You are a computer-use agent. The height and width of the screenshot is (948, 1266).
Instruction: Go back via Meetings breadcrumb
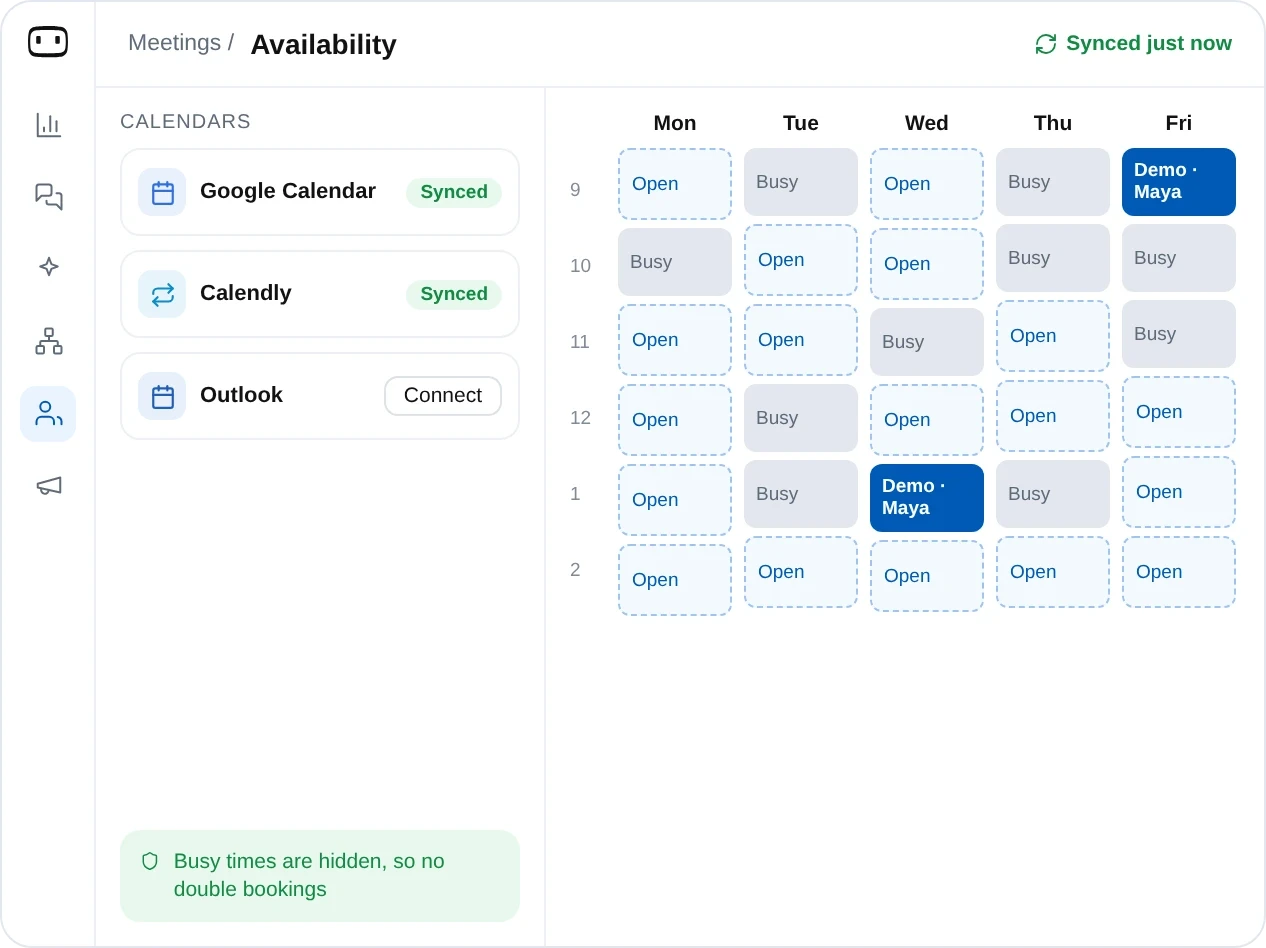point(174,43)
